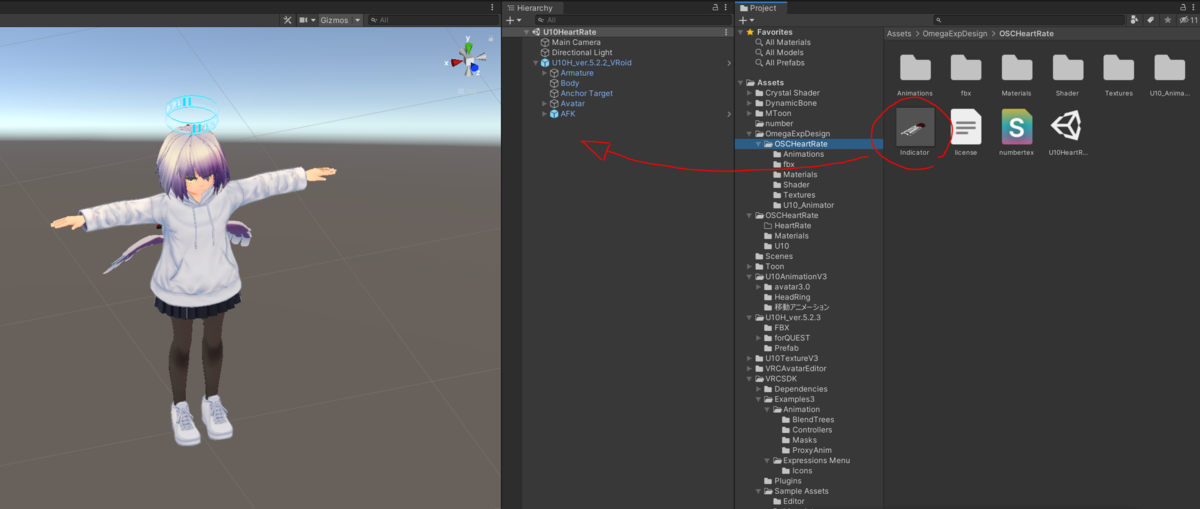Select the U10HeartR... Unity scene asset

click(1068, 127)
